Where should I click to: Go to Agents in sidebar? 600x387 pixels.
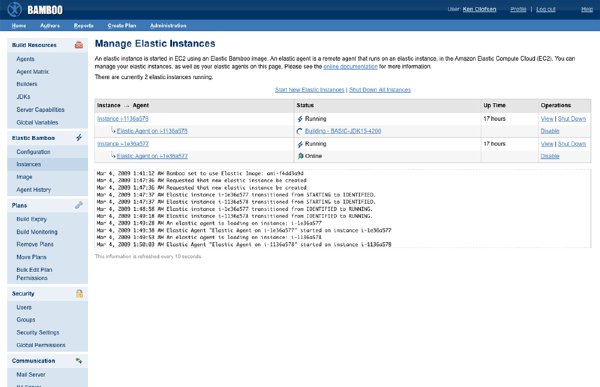tap(25, 59)
